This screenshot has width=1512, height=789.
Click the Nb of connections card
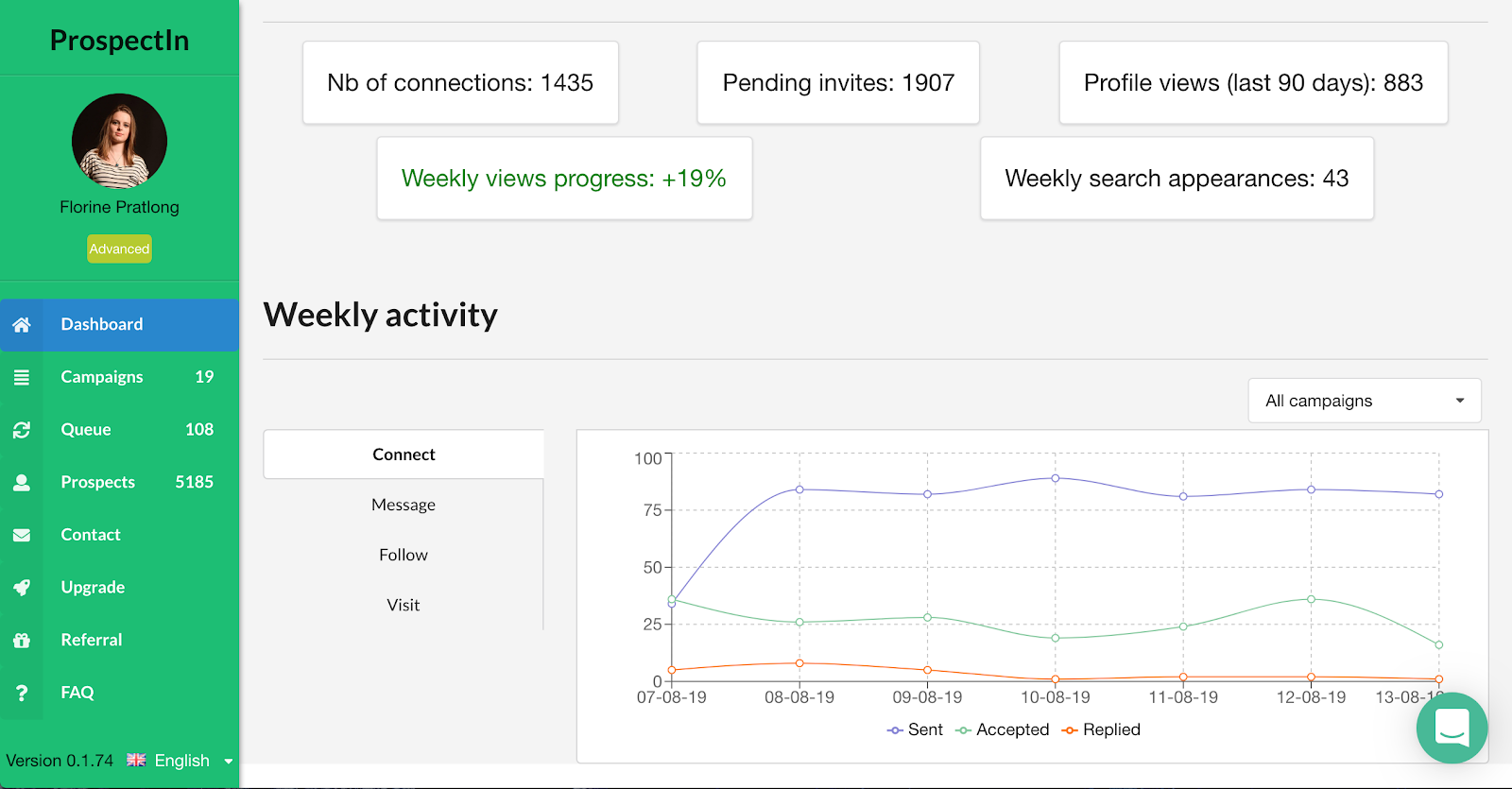(460, 82)
